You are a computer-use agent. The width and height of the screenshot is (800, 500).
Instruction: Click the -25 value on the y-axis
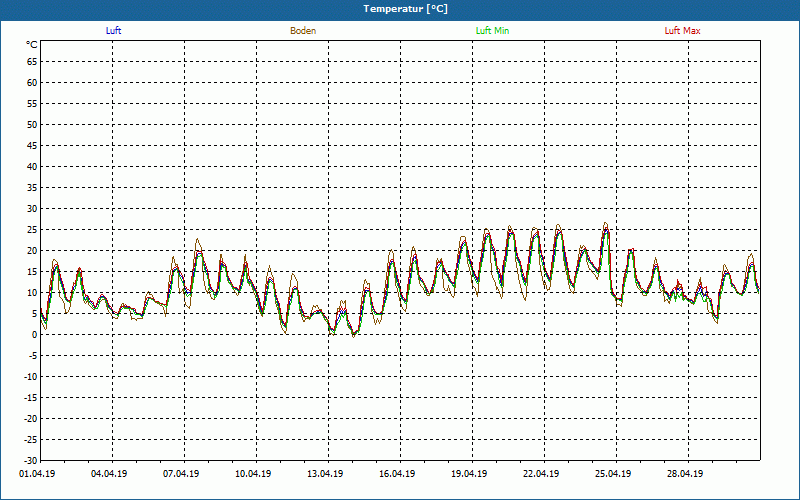pos(30,440)
